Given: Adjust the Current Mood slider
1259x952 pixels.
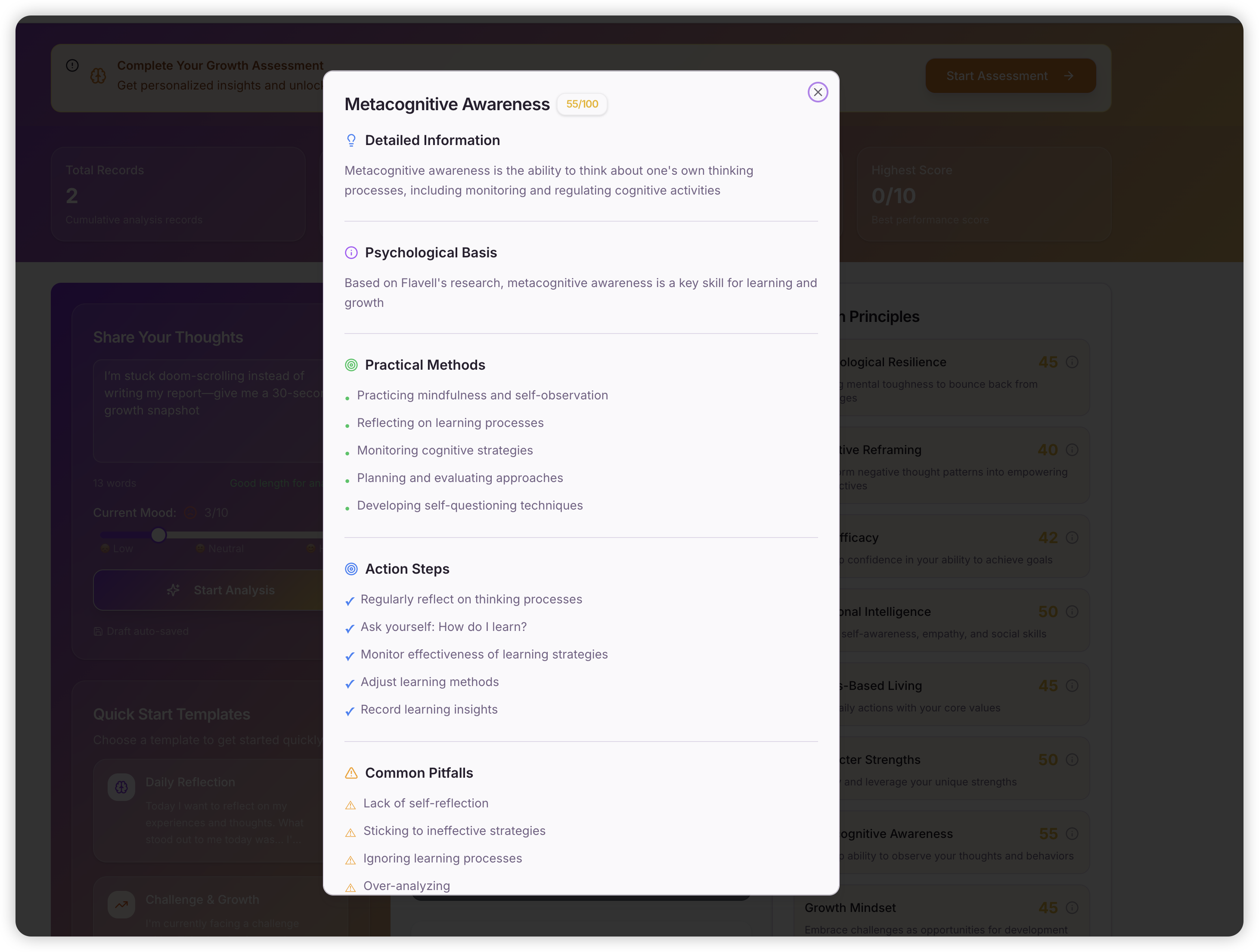Looking at the screenshot, I should click(x=159, y=535).
